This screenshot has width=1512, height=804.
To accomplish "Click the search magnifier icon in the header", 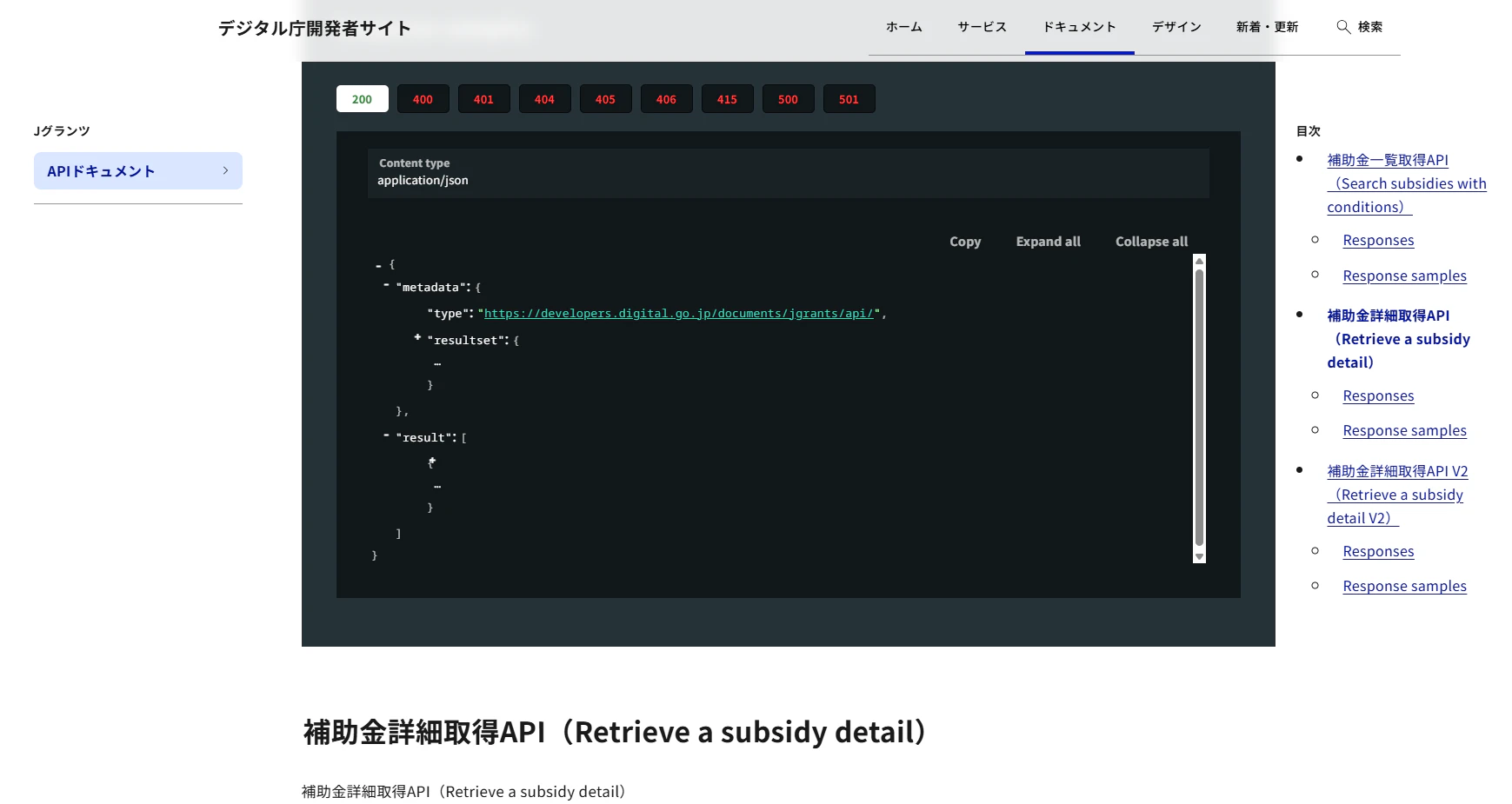I will [x=1343, y=27].
